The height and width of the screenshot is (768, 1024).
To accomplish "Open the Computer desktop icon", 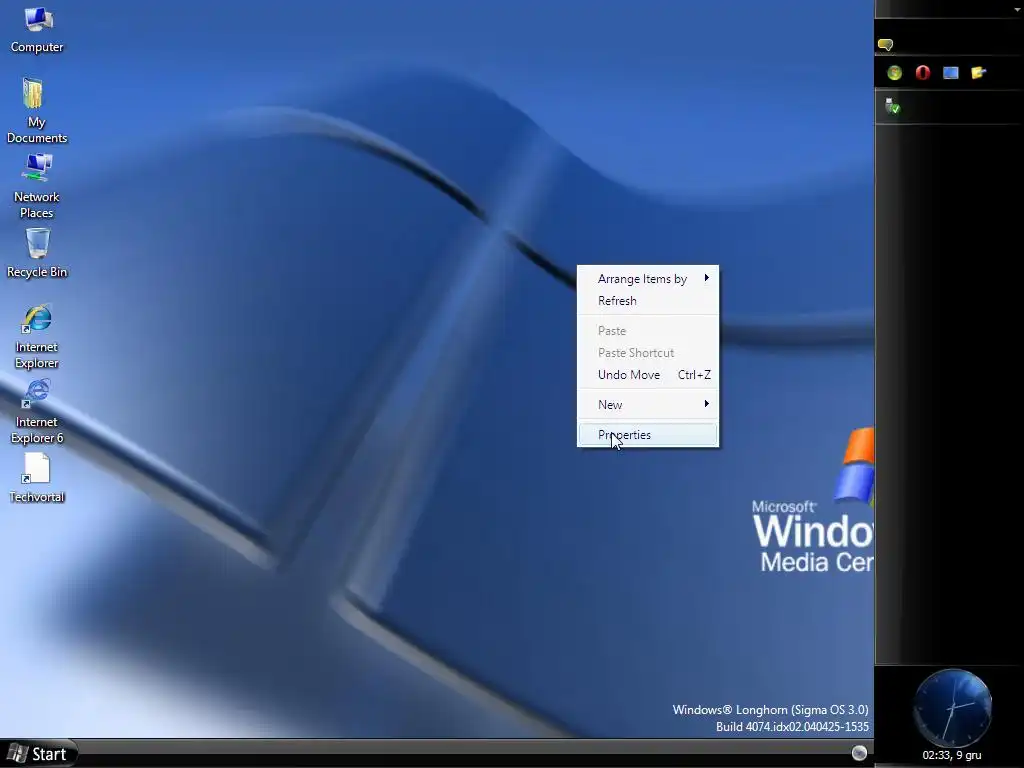I will 37,29.
